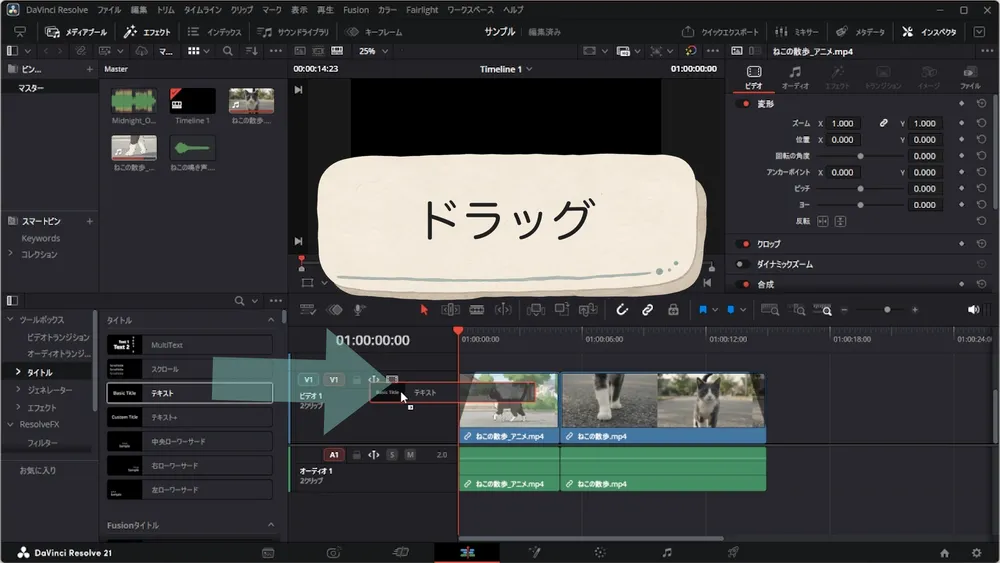
Task: Click the Overwrite clip icon
Action: click(x=562, y=310)
